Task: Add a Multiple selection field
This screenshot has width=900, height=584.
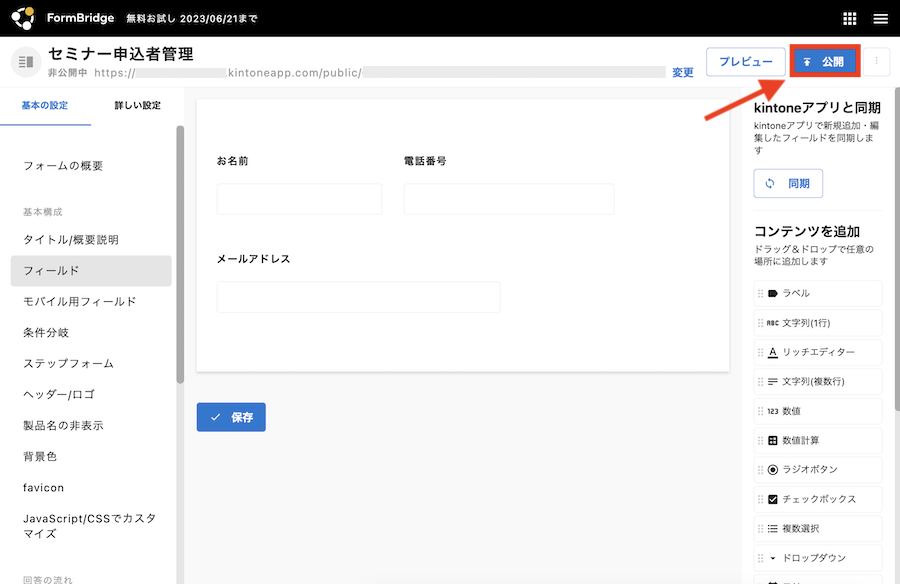Action: [818, 528]
